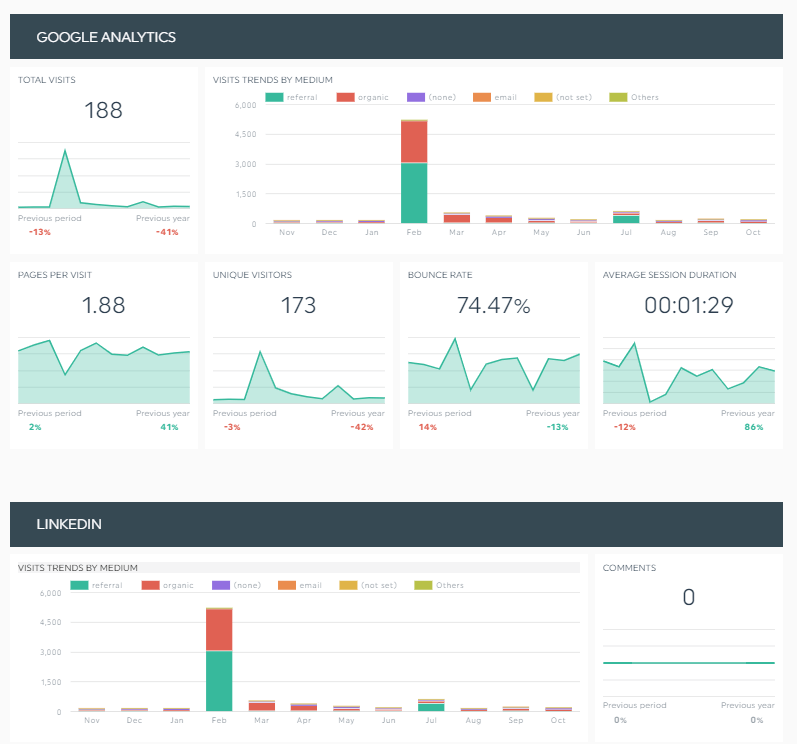Click the TOTAL VISITS widget title
The height and width of the screenshot is (744, 797).
[47, 80]
